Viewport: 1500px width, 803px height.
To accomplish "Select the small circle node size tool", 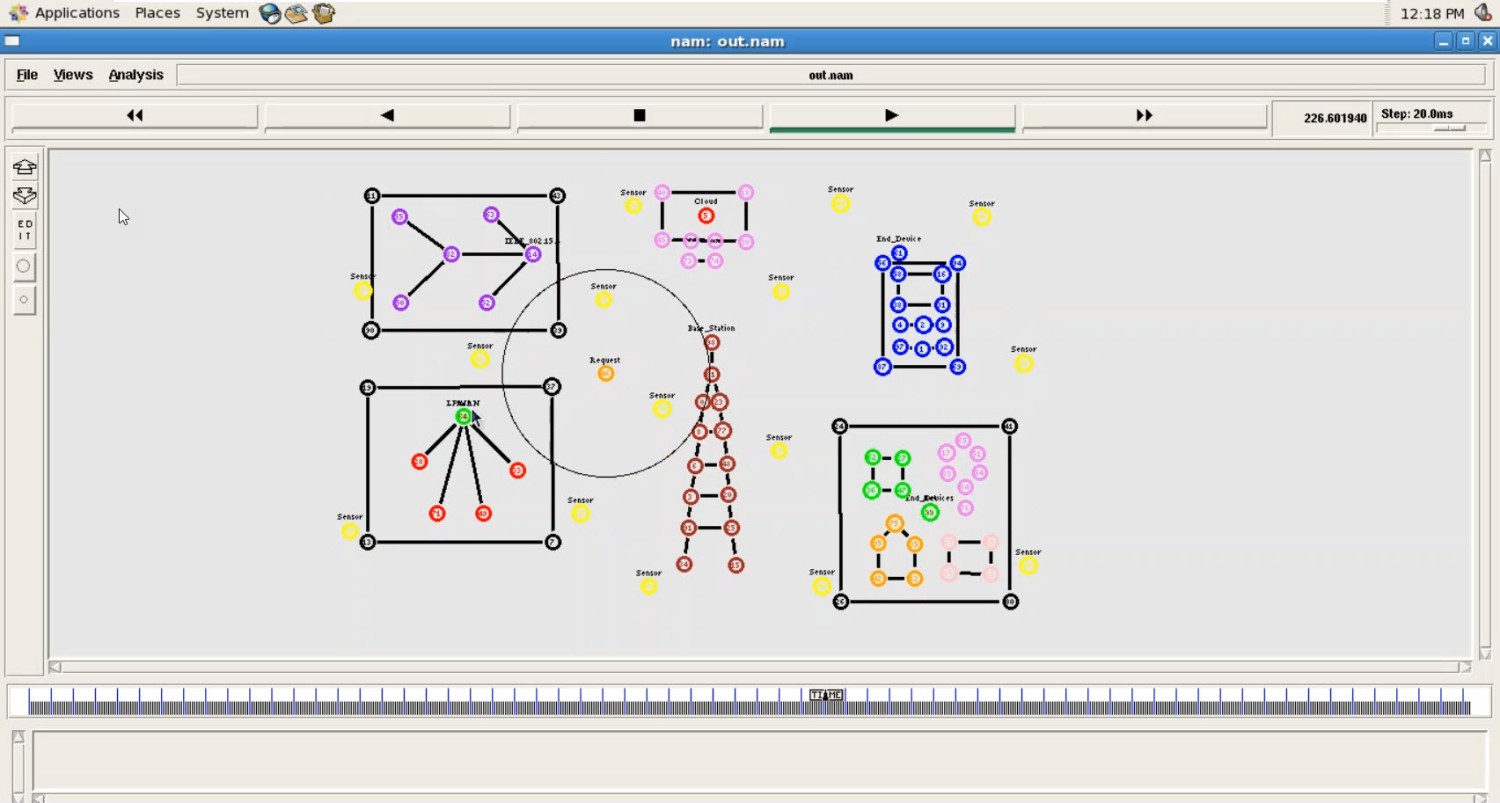I will pos(25,299).
